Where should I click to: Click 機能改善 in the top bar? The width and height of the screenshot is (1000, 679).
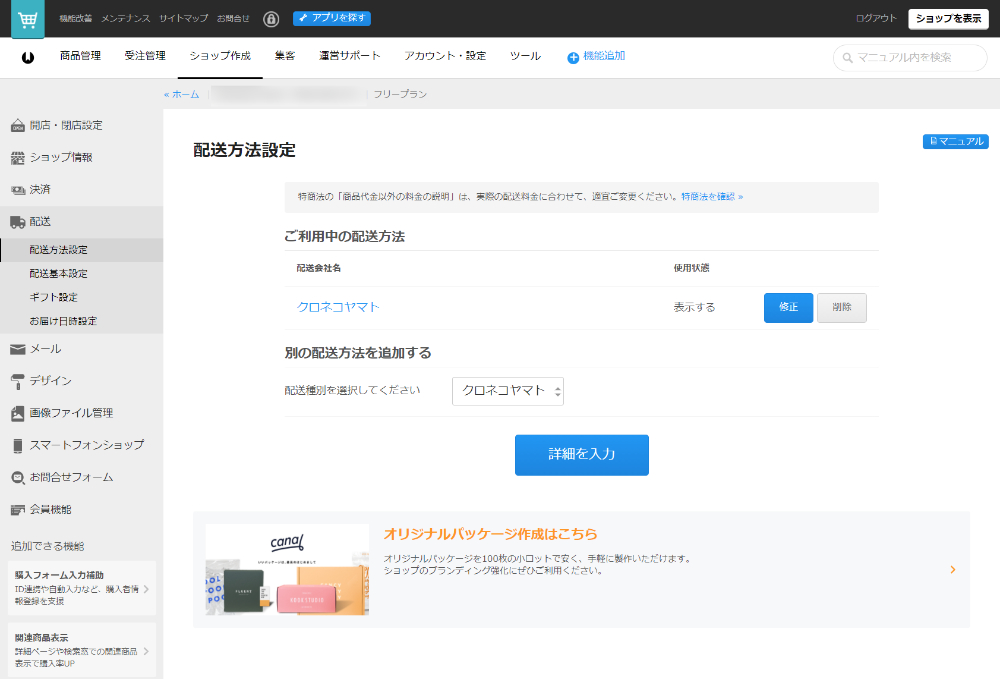pyautogui.click(x=75, y=18)
